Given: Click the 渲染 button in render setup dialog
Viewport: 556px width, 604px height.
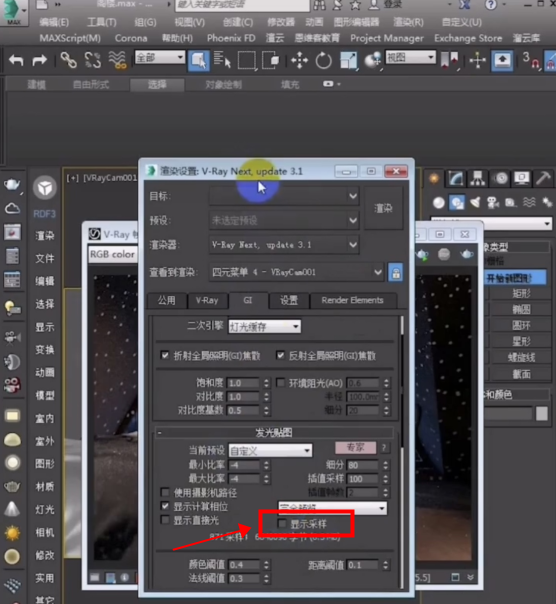Looking at the screenshot, I should 383,208.
